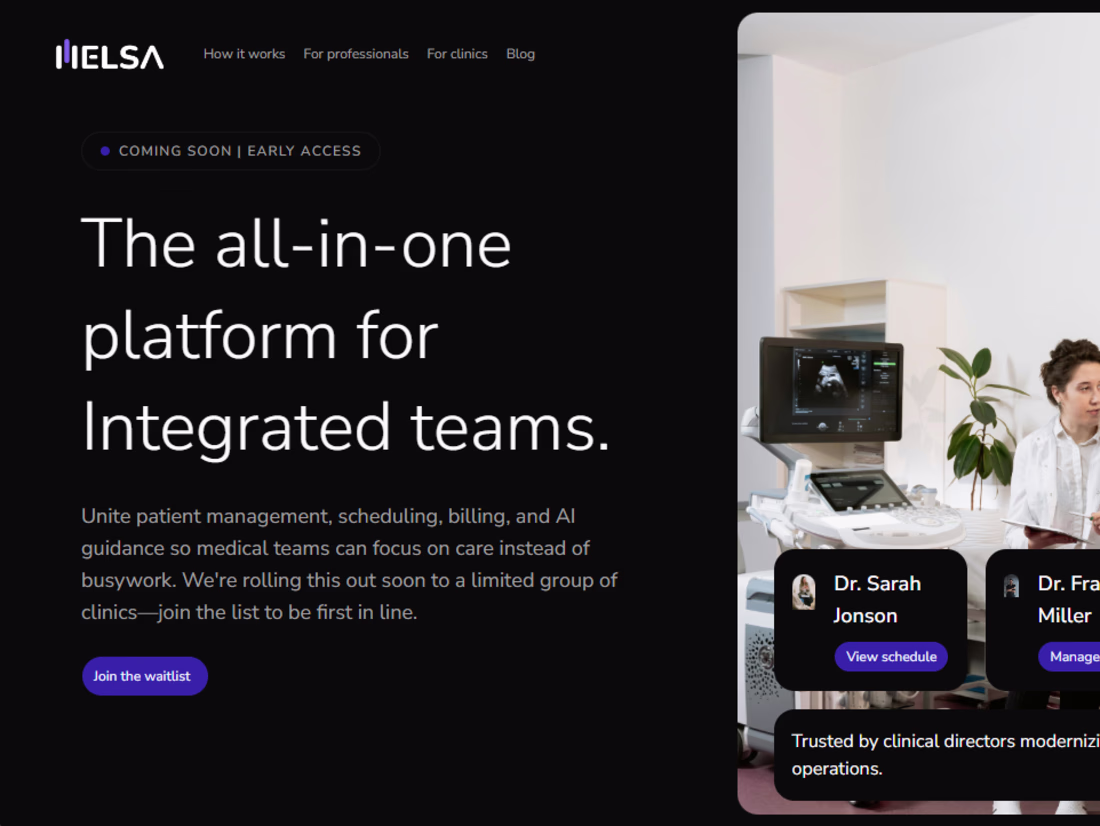Click the patient management description paragraph
The height and width of the screenshot is (826, 1100).
(x=349, y=564)
